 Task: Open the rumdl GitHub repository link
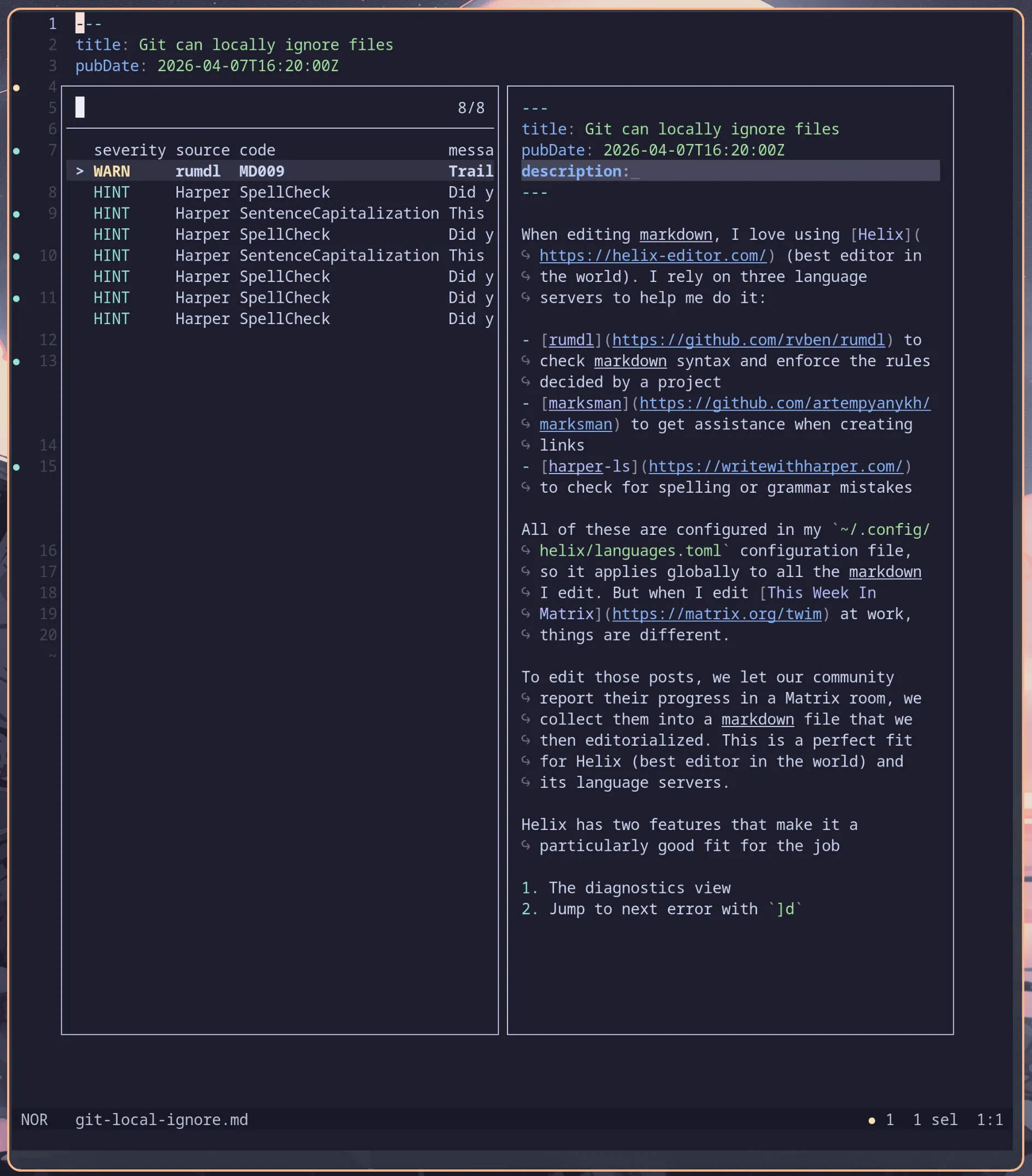pyautogui.click(x=748, y=339)
